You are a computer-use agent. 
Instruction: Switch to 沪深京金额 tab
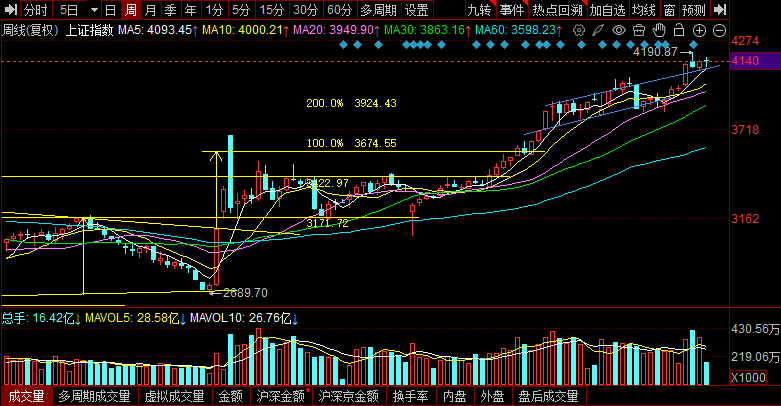pyautogui.click(x=349, y=397)
